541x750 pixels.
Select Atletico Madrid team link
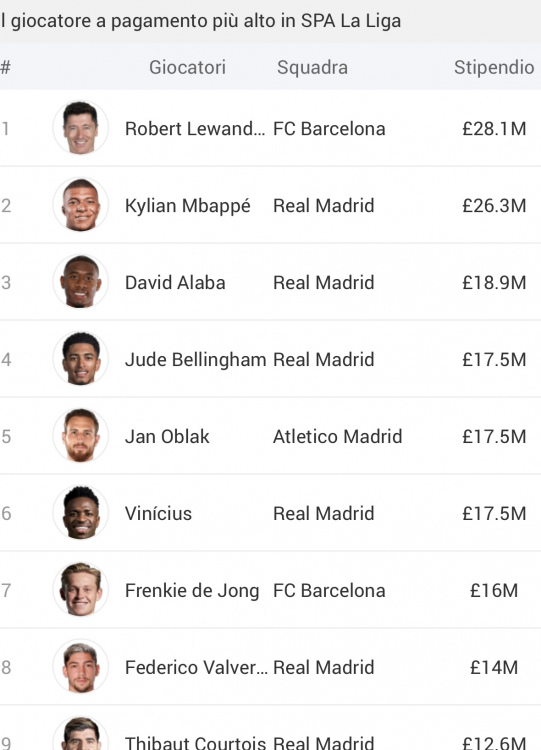pos(337,436)
